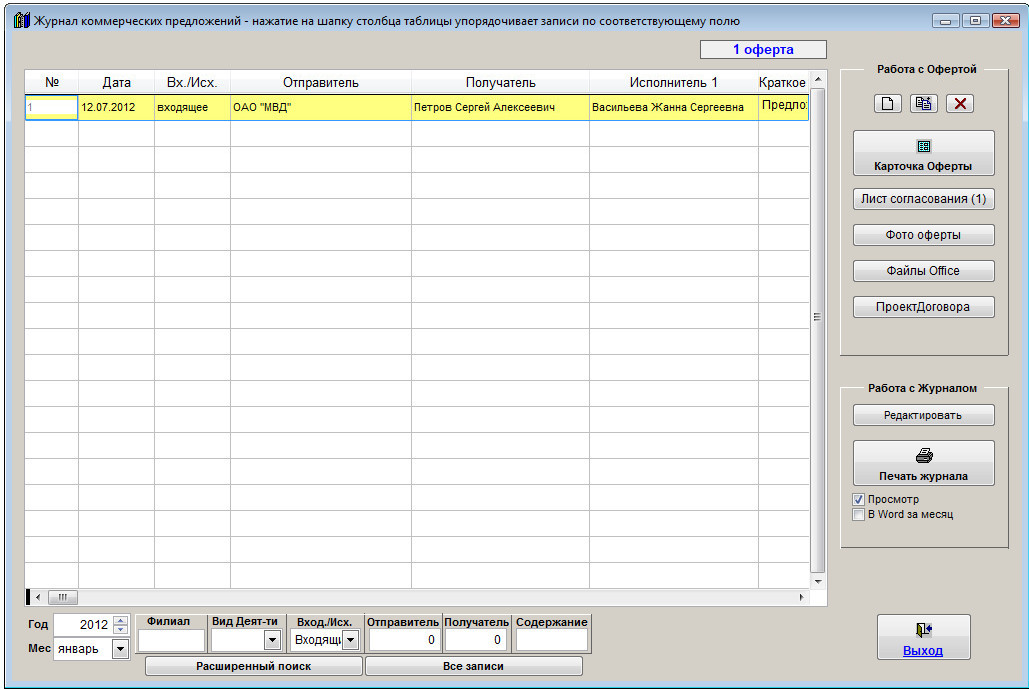1029x690 pixels.
Task: Click the Расширенный поиск button
Action: pos(253,666)
